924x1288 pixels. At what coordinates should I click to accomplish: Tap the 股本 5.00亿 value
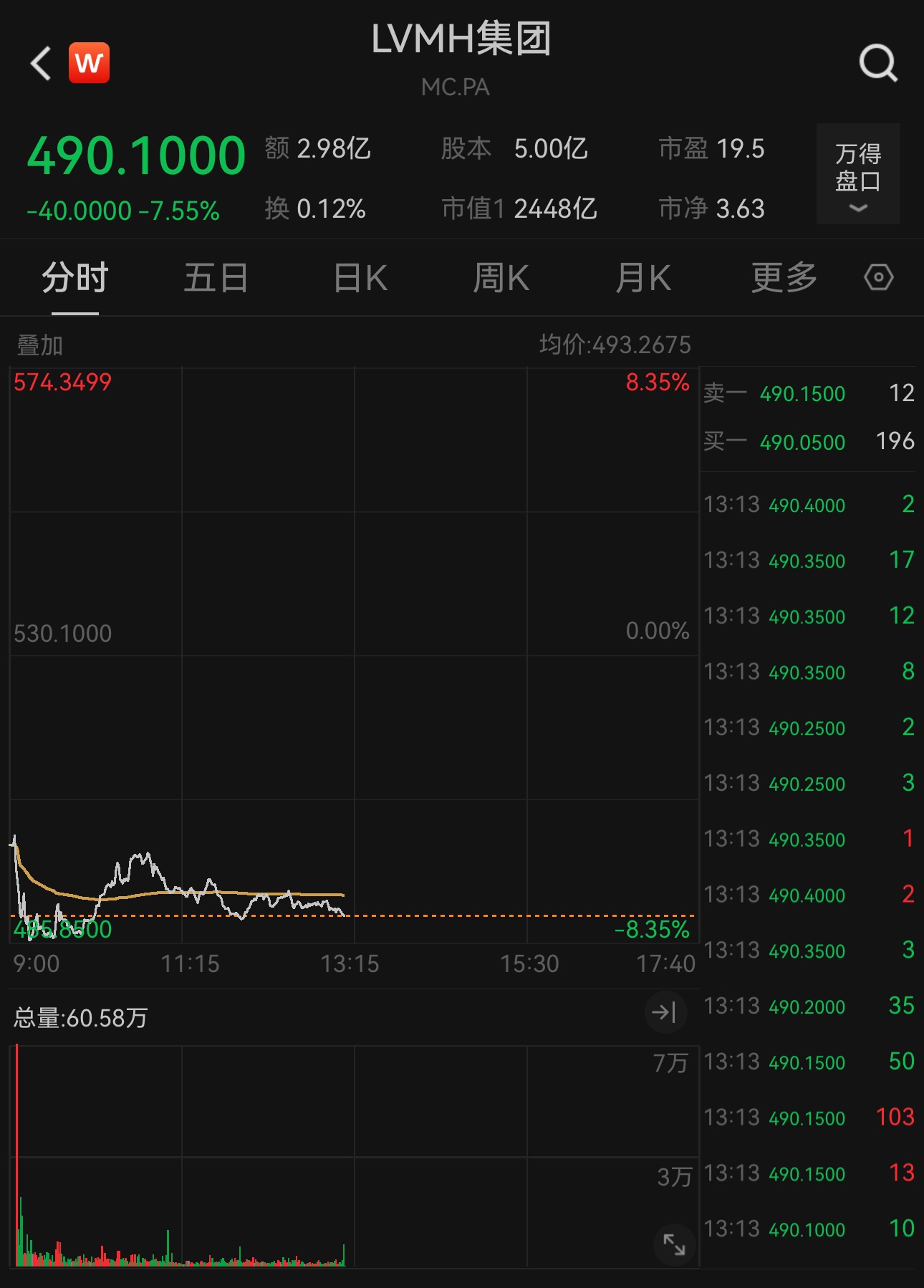click(515, 149)
